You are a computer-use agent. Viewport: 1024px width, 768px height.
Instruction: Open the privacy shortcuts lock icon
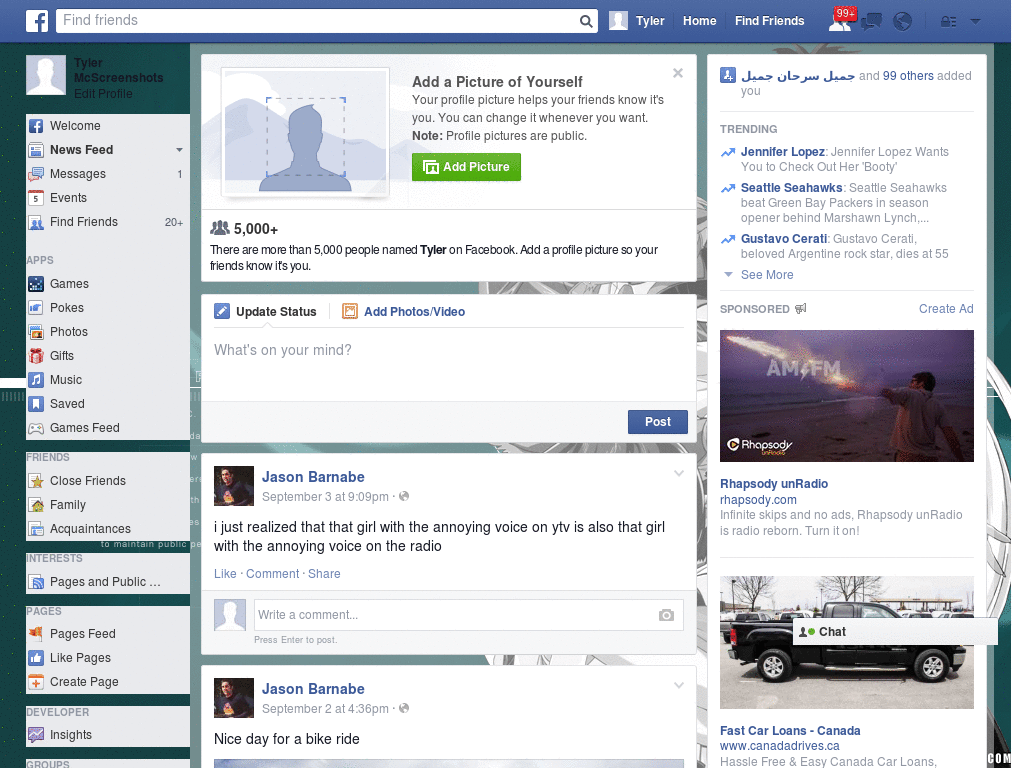[948, 22]
